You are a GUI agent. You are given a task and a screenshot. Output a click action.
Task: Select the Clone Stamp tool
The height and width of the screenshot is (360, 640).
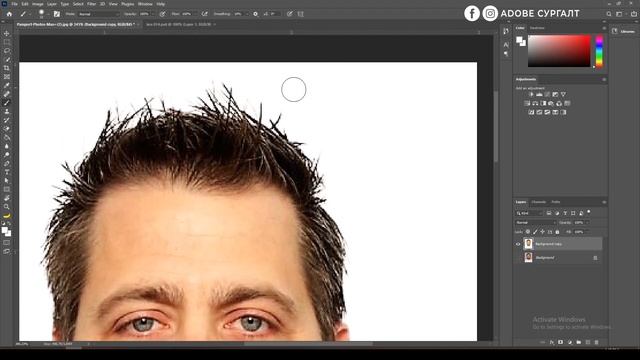(7, 111)
